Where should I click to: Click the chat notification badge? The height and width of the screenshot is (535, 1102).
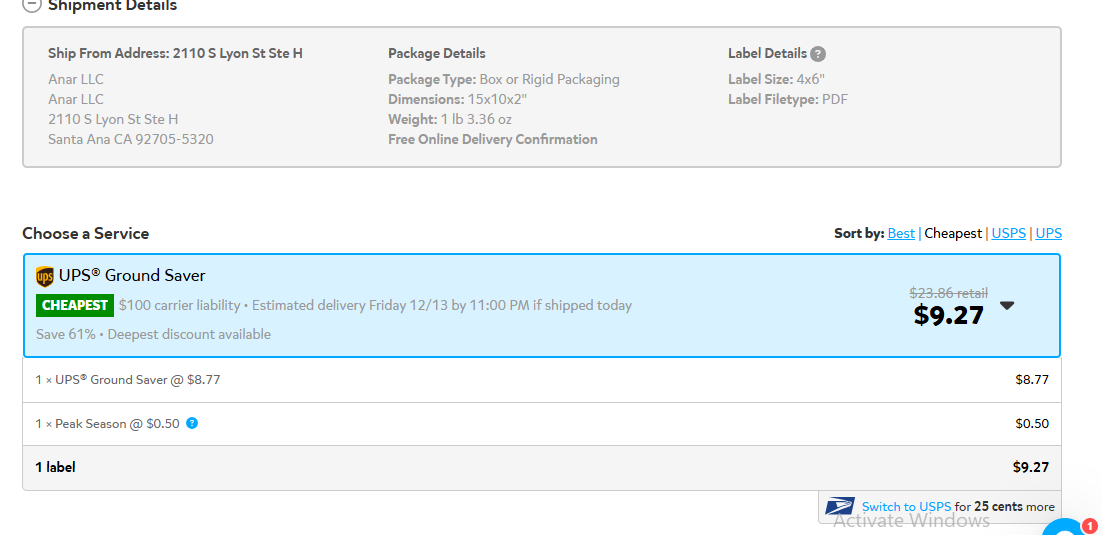(x=1089, y=524)
